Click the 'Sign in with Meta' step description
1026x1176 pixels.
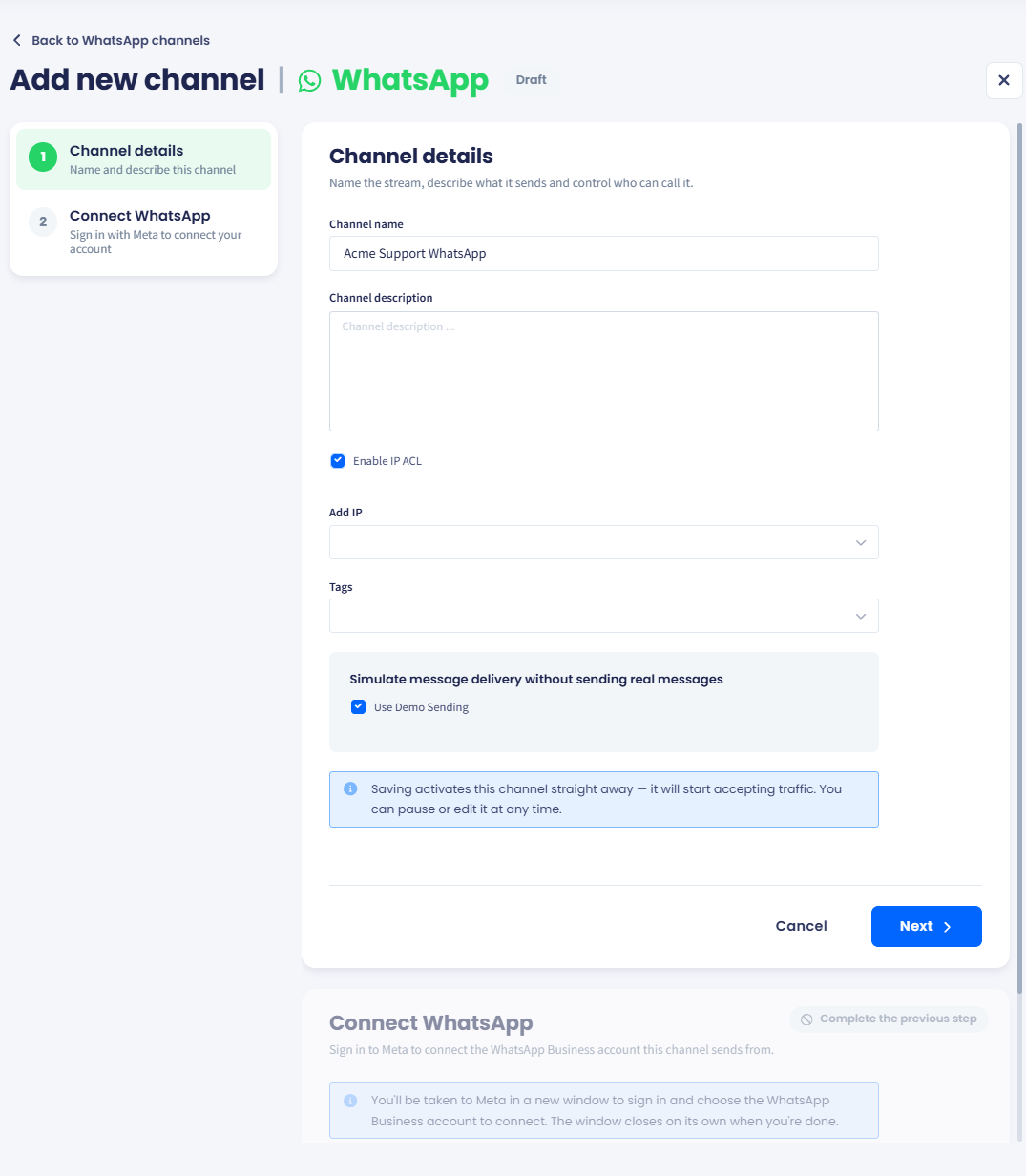click(156, 241)
